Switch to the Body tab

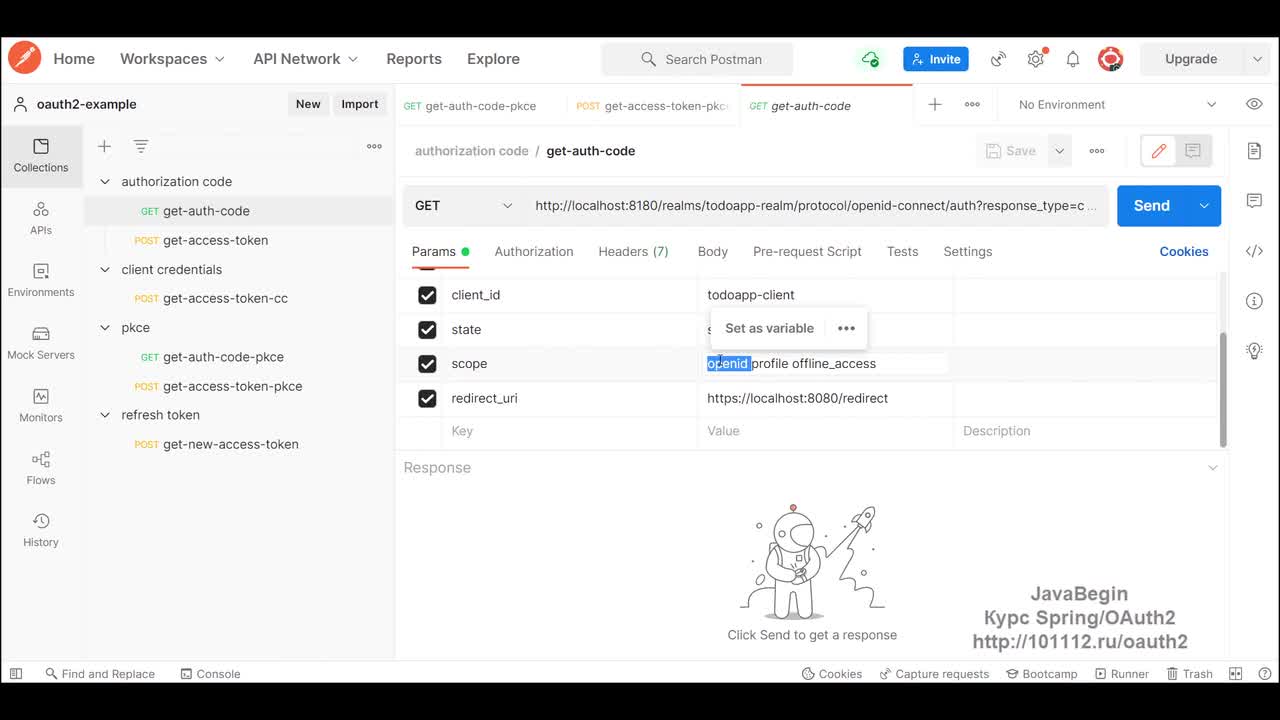tap(712, 252)
